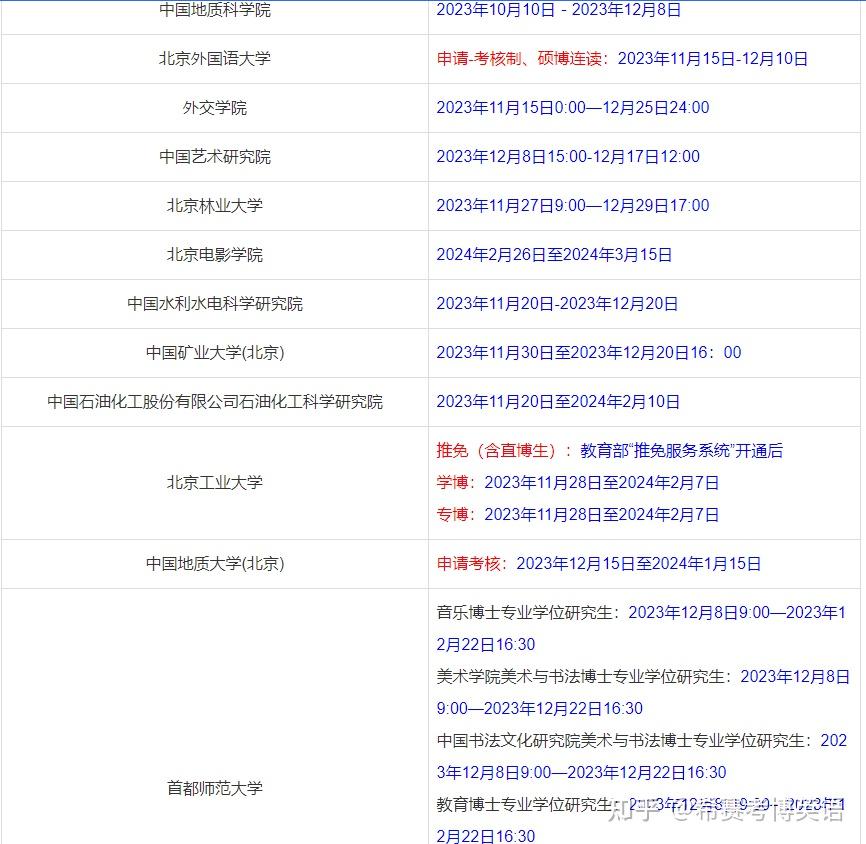Click the 中国矿业大学(北京) cell
The image size is (866, 844).
(215, 352)
